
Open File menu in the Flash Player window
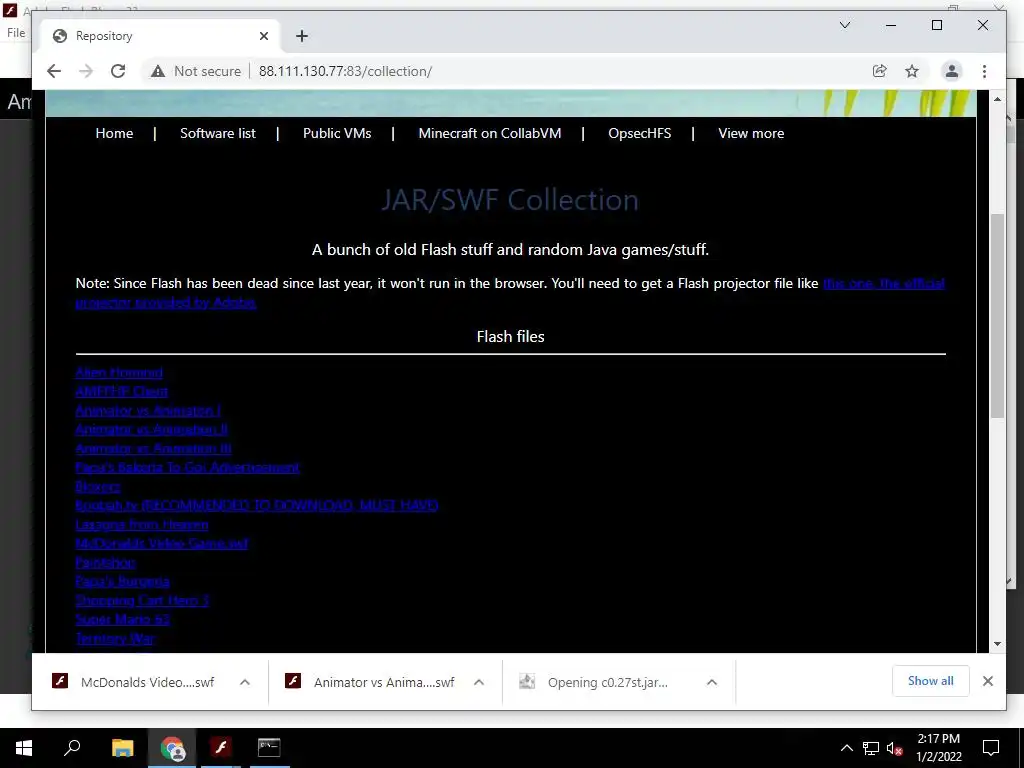click(16, 33)
